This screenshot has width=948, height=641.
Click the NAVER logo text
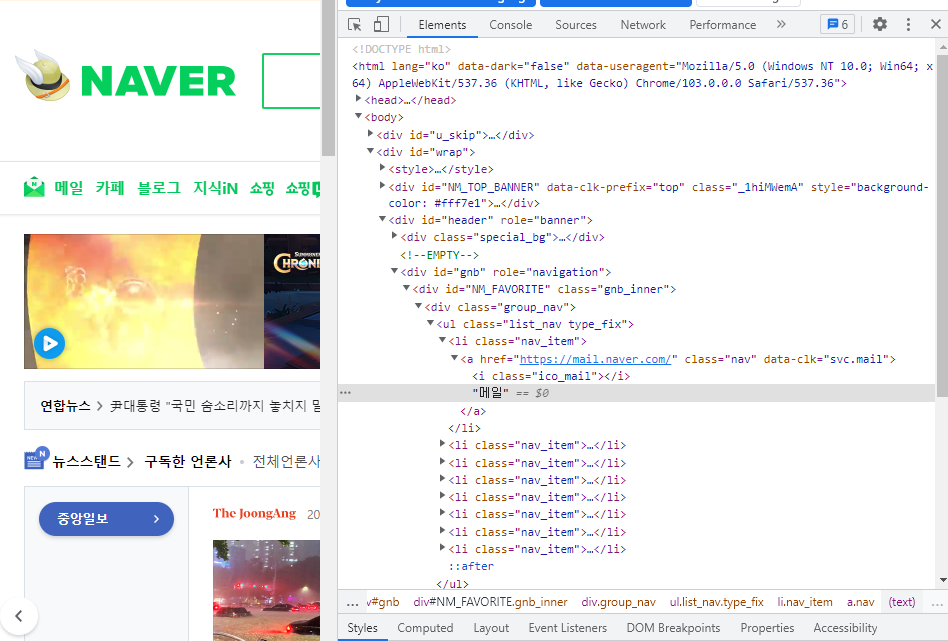click(x=158, y=81)
